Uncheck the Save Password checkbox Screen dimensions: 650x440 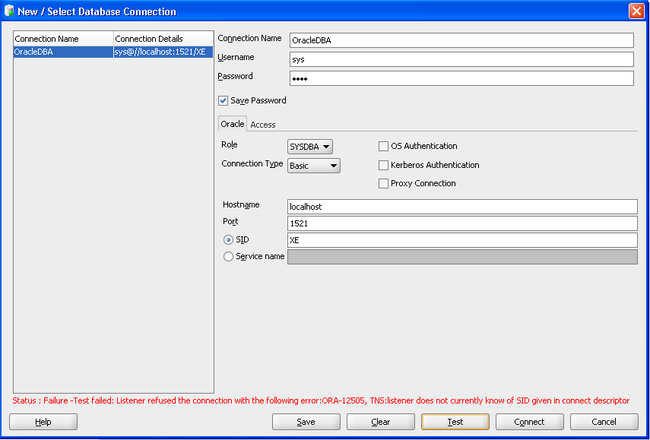223,100
